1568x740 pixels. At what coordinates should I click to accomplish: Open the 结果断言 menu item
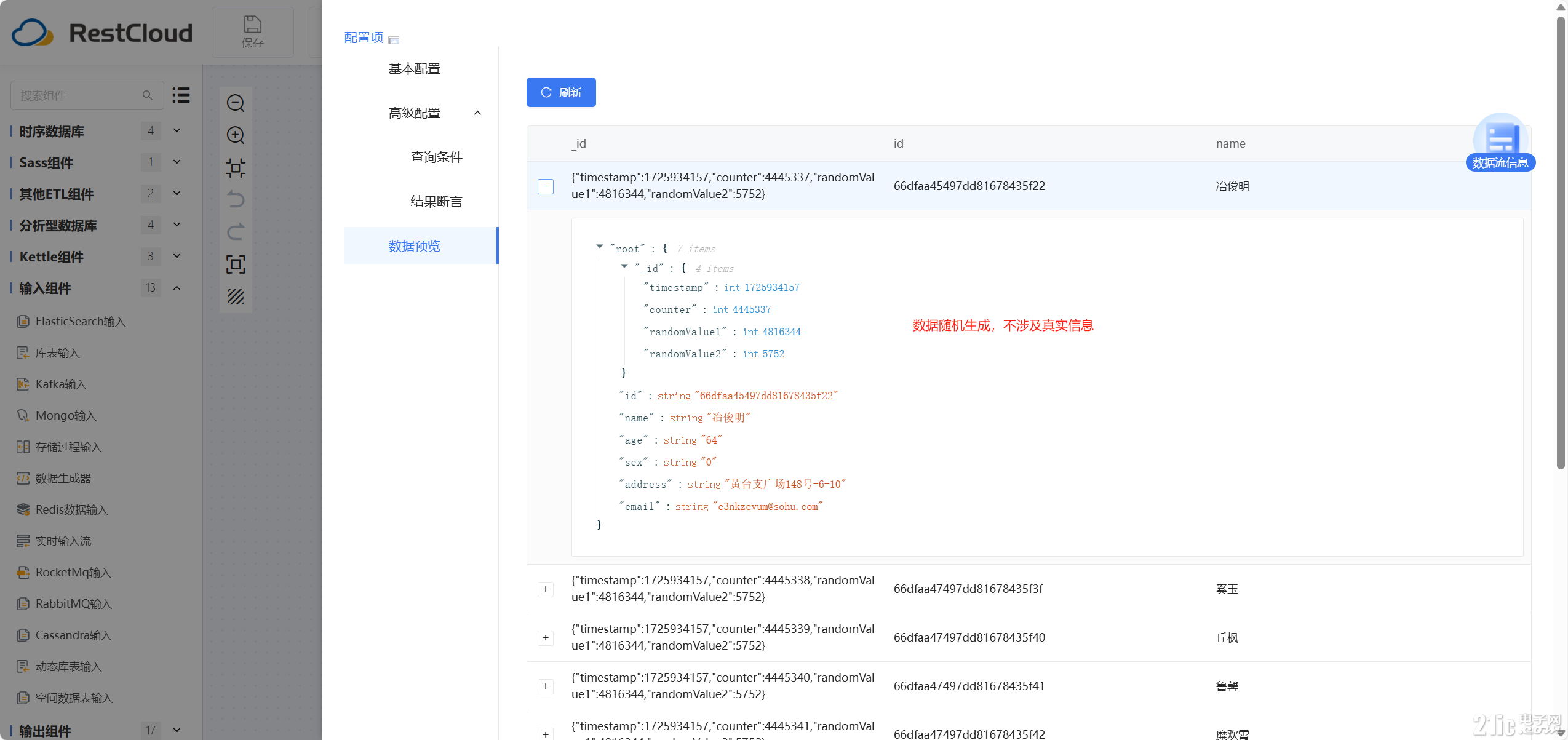436,201
